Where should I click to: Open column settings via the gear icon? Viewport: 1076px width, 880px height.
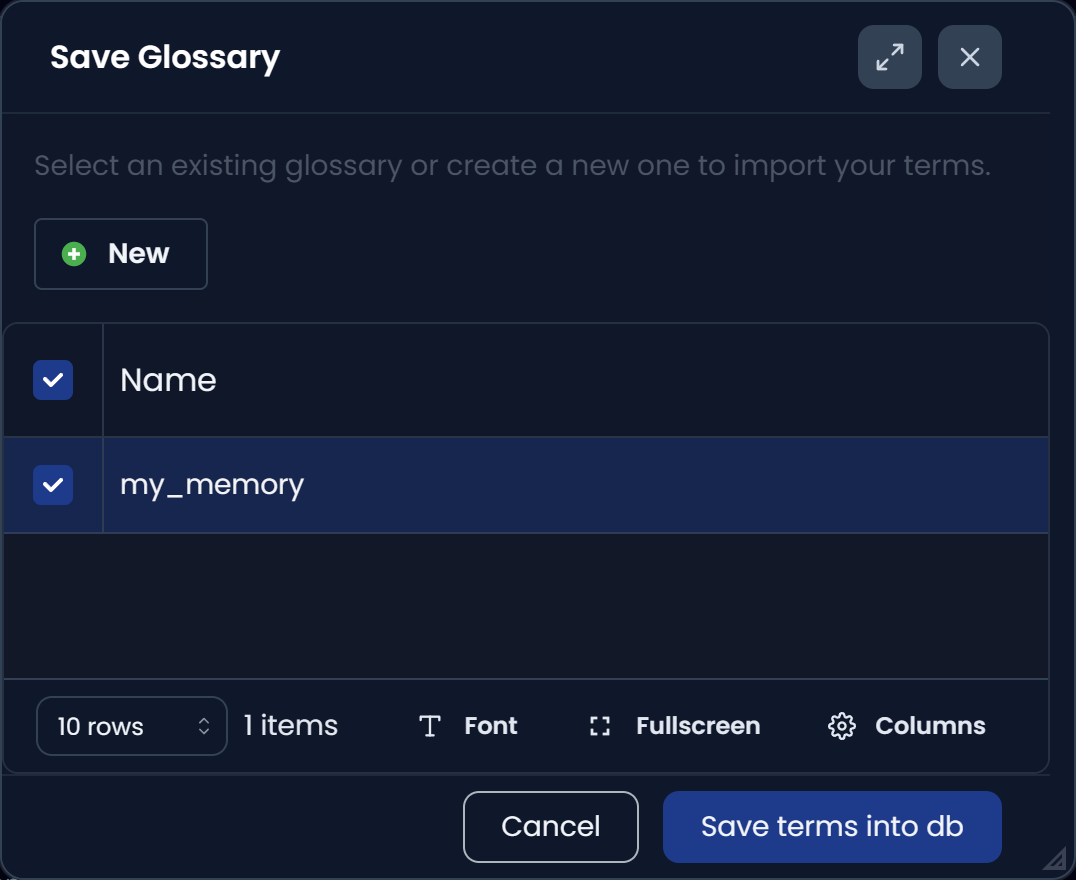842,726
